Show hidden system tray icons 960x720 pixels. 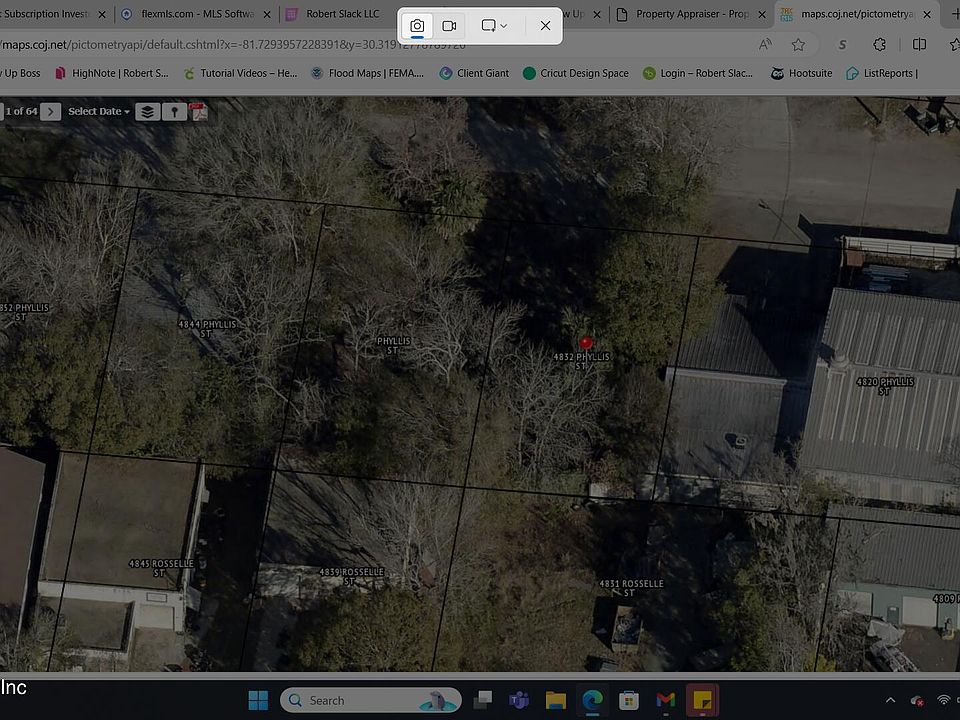(891, 700)
